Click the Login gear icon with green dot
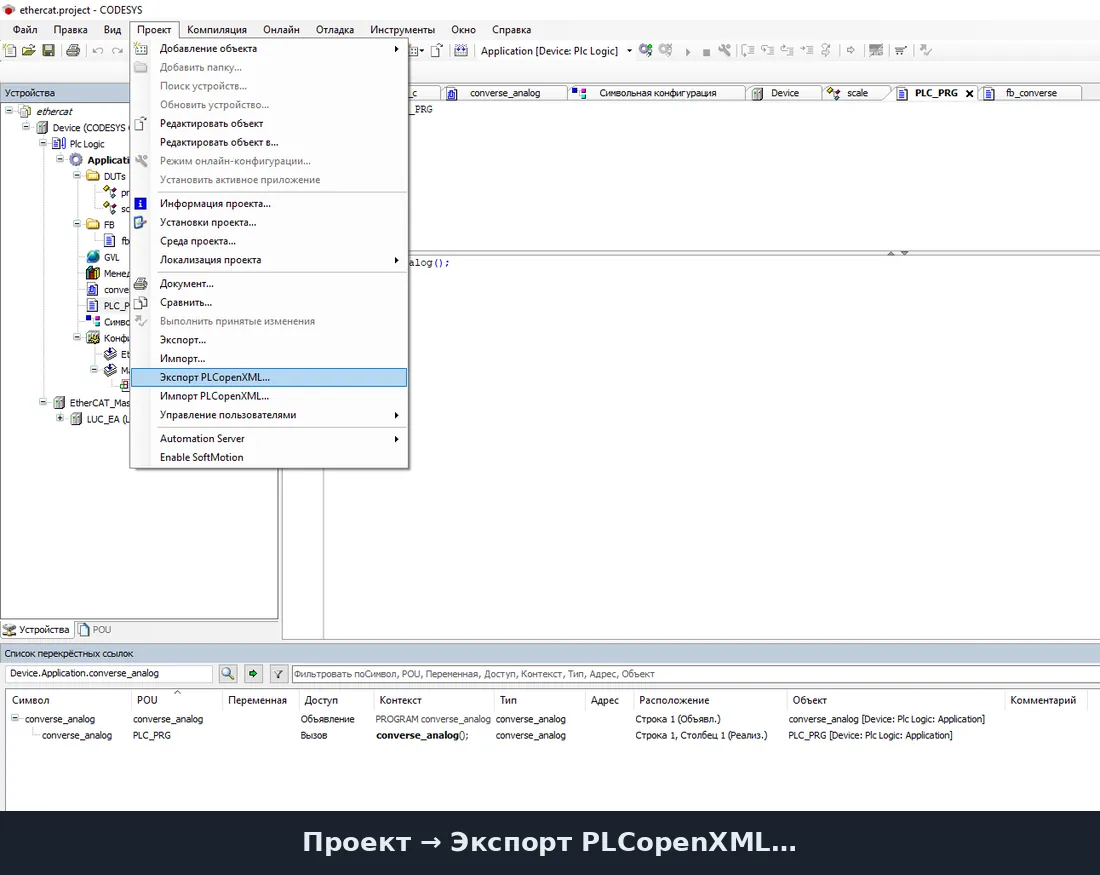This screenshot has width=1100, height=875. click(645, 50)
